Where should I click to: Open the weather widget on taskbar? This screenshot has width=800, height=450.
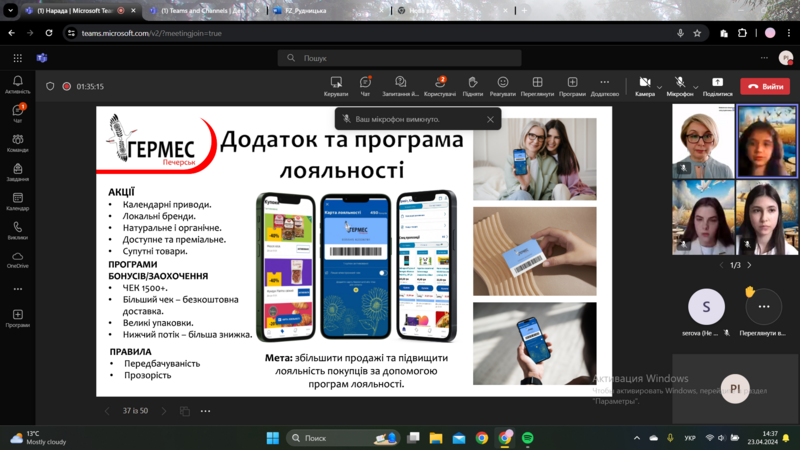[x=38, y=438]
